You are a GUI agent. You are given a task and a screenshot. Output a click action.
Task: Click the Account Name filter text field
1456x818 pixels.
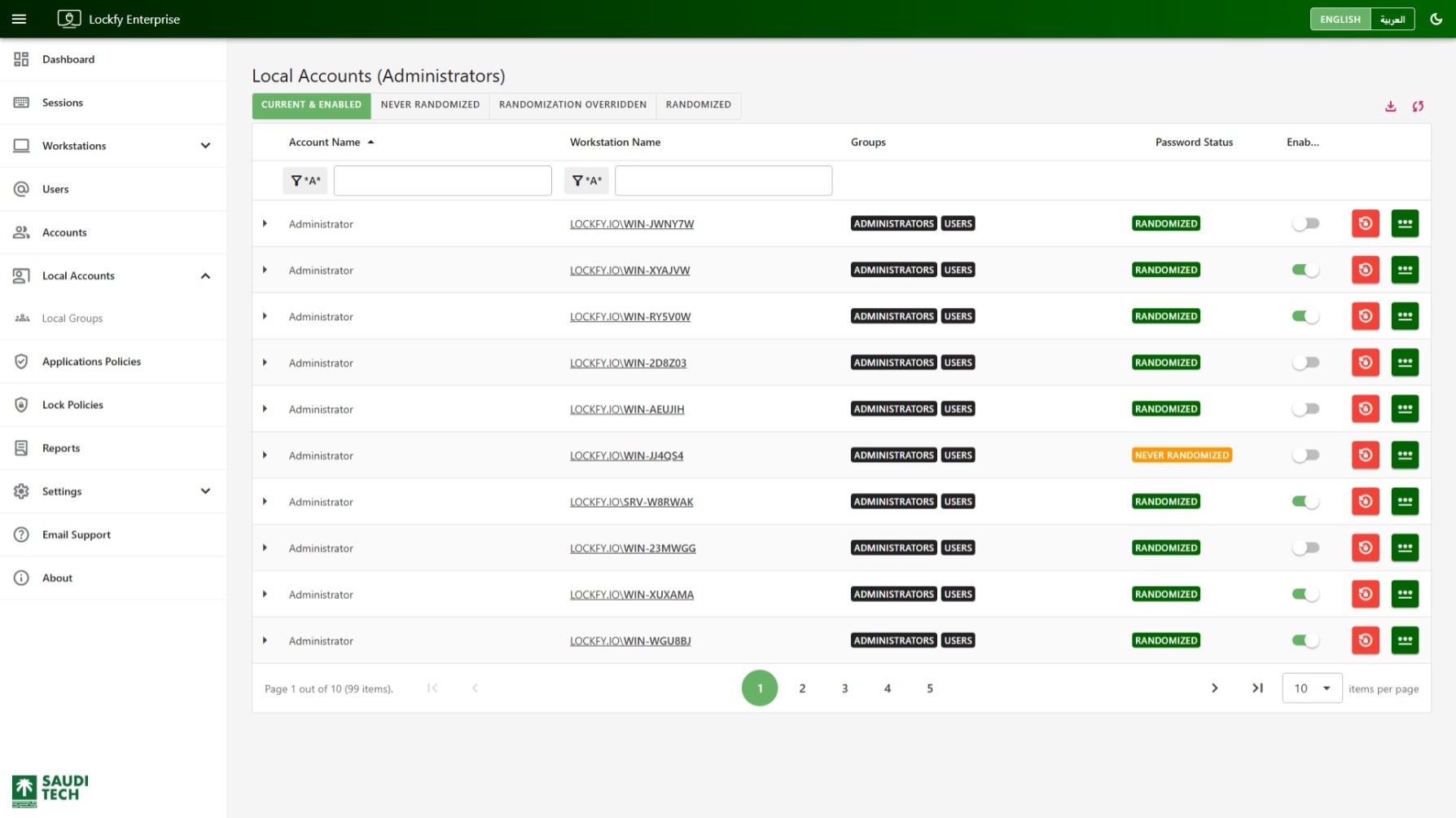click(x=443, y=181)
